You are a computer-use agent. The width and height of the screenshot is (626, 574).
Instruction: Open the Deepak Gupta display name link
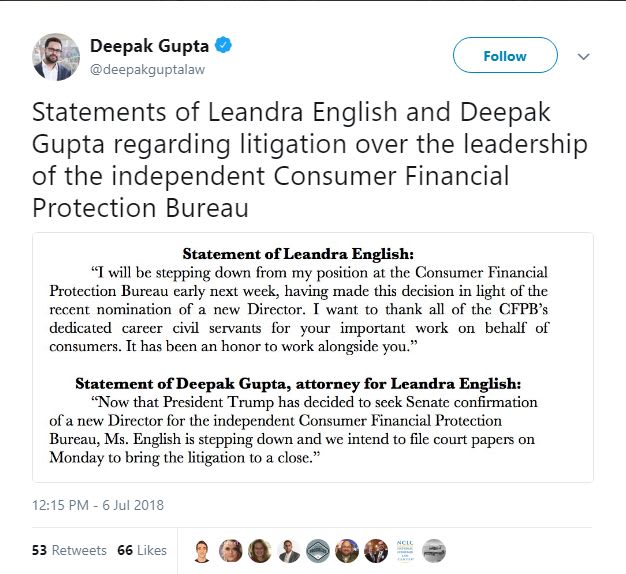[x=149, y=45]
